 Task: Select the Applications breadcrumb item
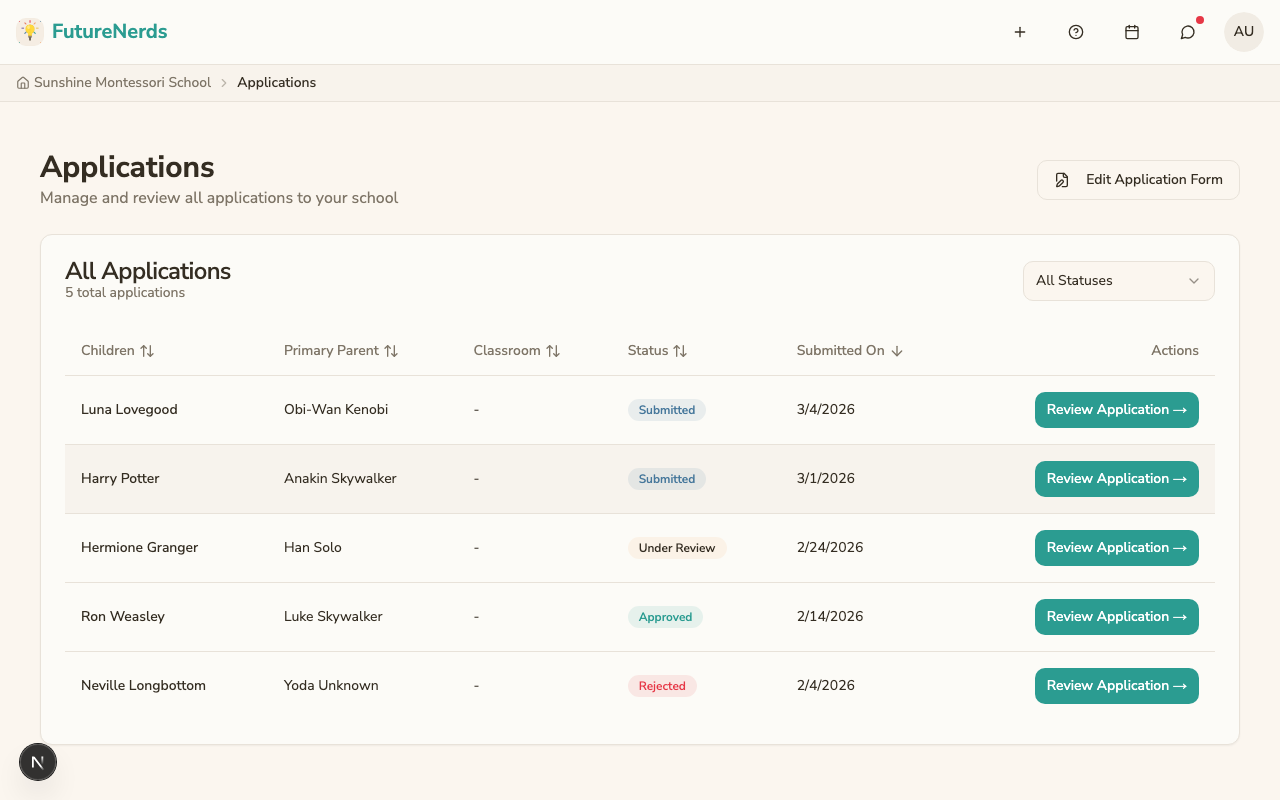point(276,83)
